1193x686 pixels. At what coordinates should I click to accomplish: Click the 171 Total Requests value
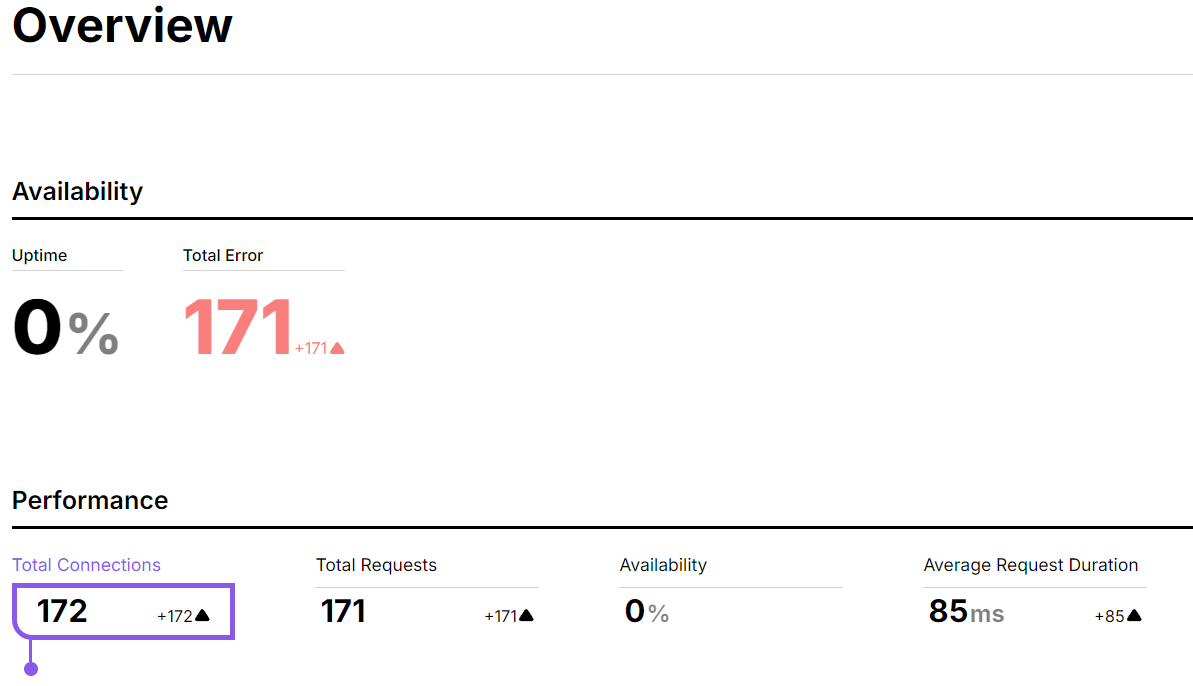[x=343, y=611]
